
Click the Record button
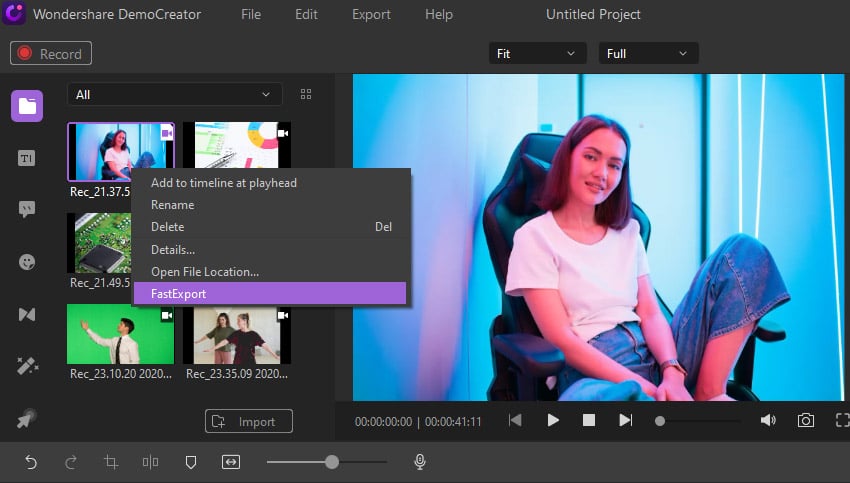(x=51, y=53)
